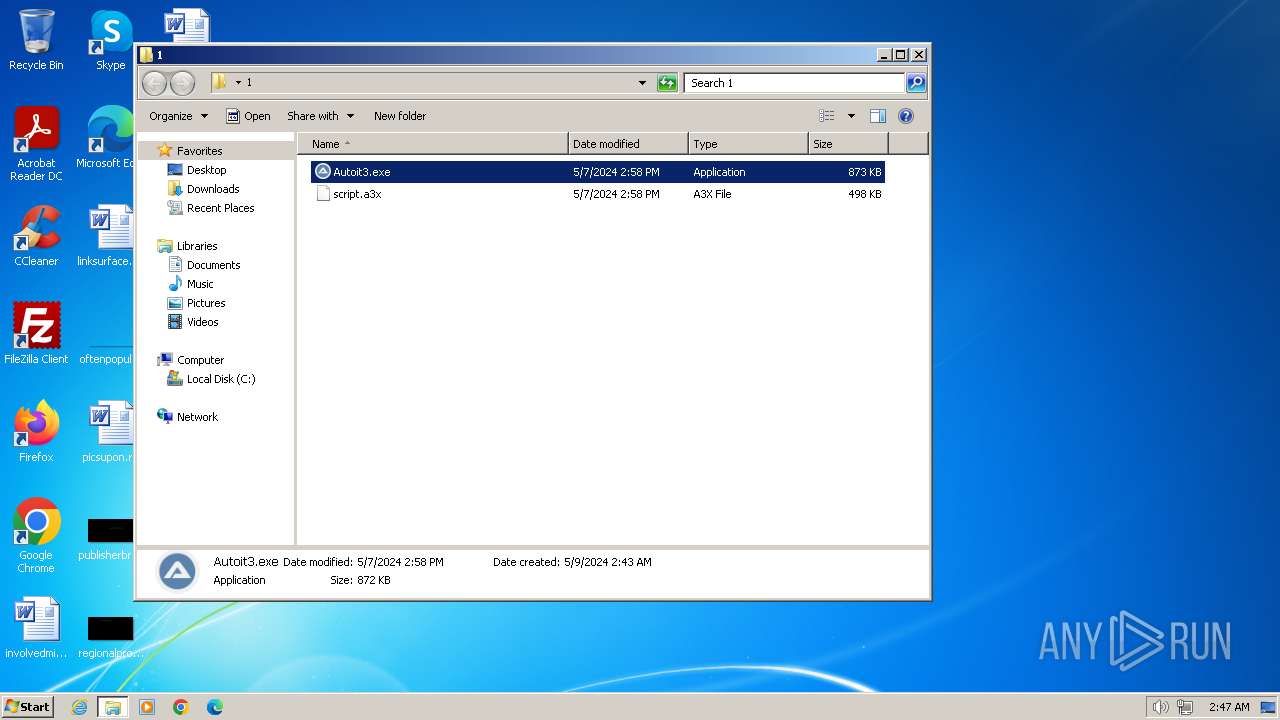The height and width of the screenshot is (720, 1280).
Task: Launch Internet Explorer from taskbar
Action: click(80, 707)
